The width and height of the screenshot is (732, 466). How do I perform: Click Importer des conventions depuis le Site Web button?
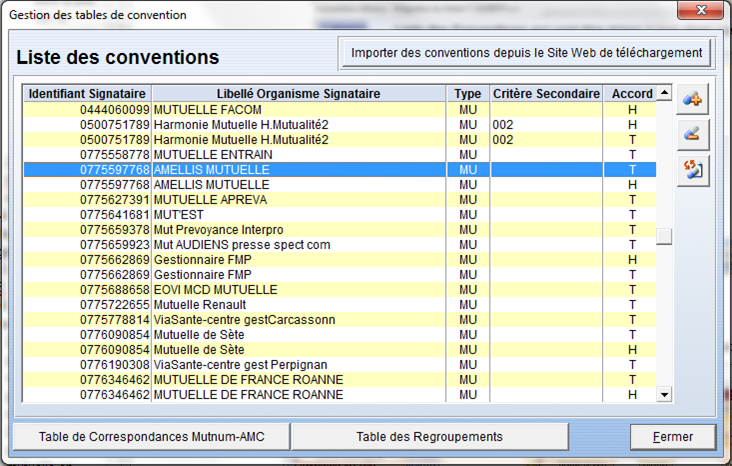(x=526, y=53)
